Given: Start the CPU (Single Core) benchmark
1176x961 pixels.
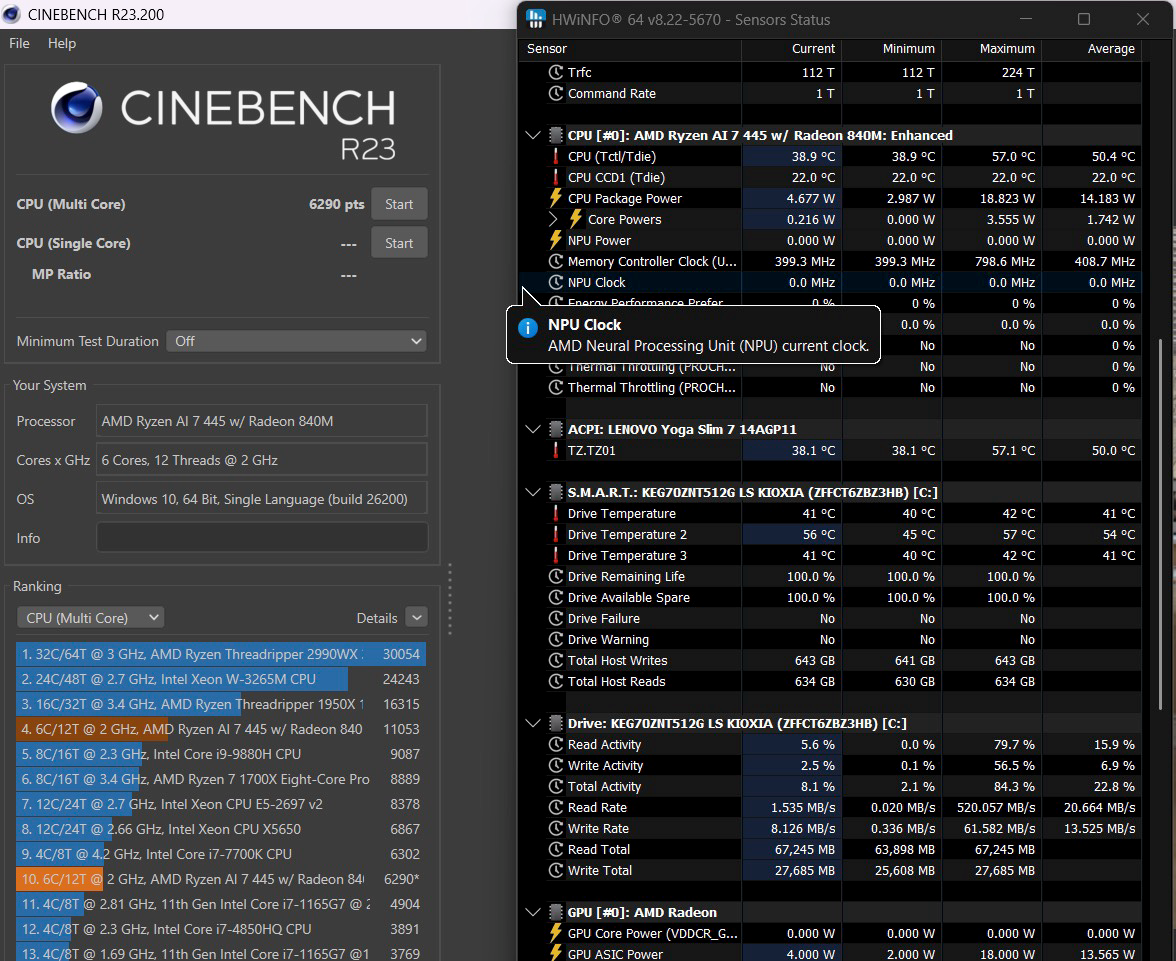Looking at the screenshot, I should point(399,243).
